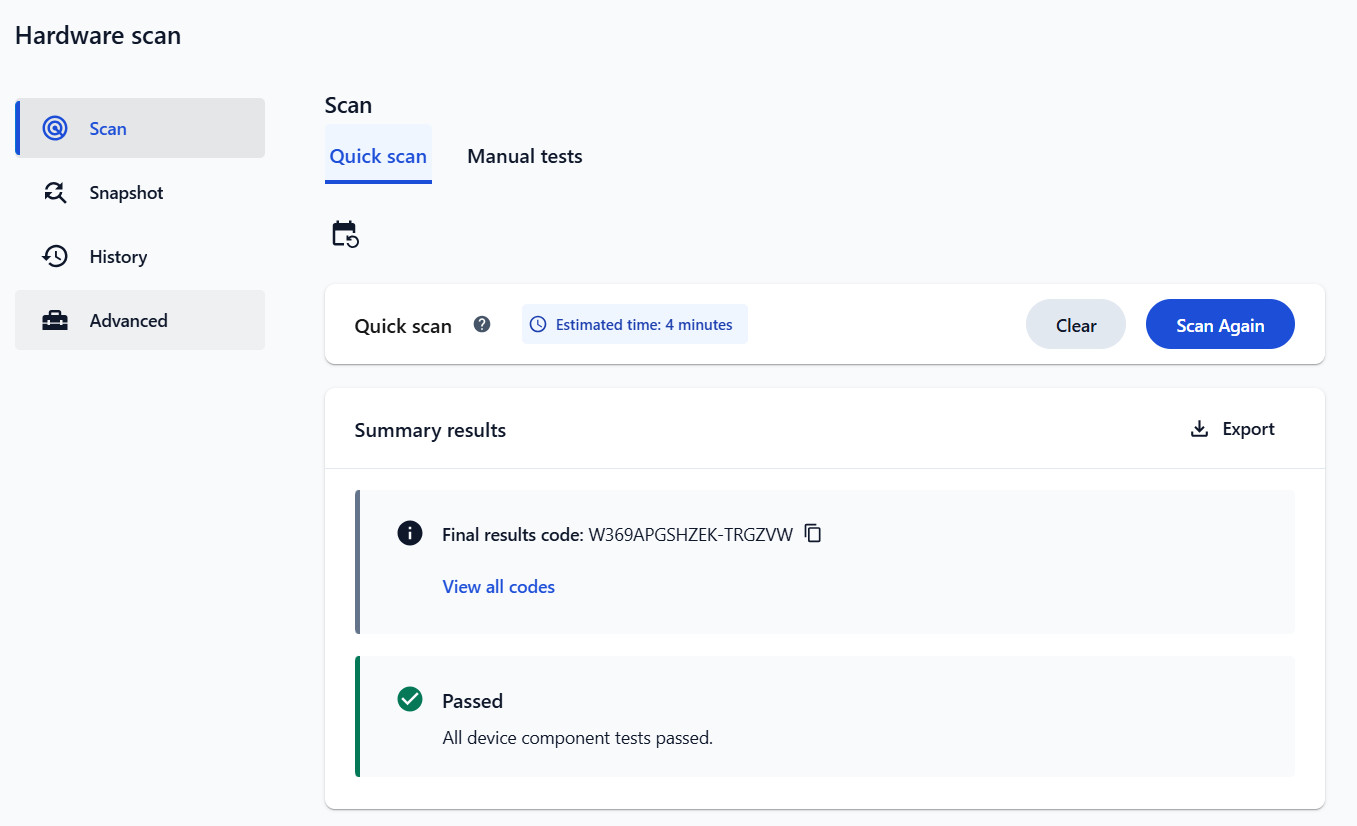Click the Clear button
This screenshot has height=826, width=1357.
pos(1076,324)
